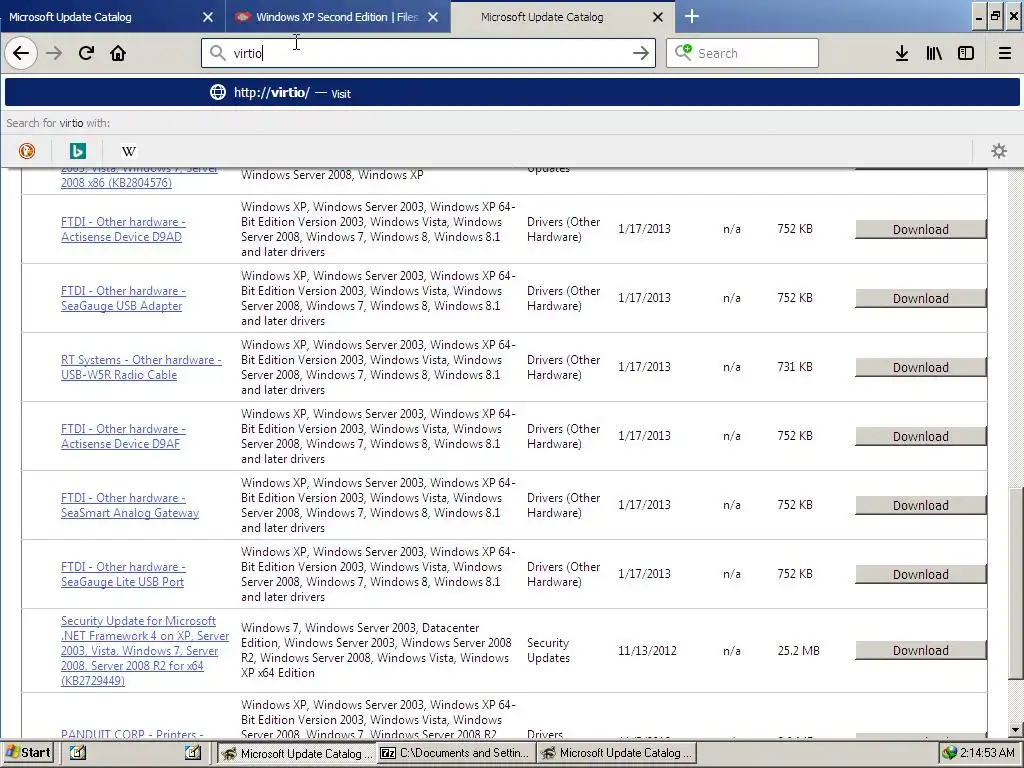Click the taskbar clock 2:14:53 AM
The width and height of the screenshot is (1024, 768).
987,753
